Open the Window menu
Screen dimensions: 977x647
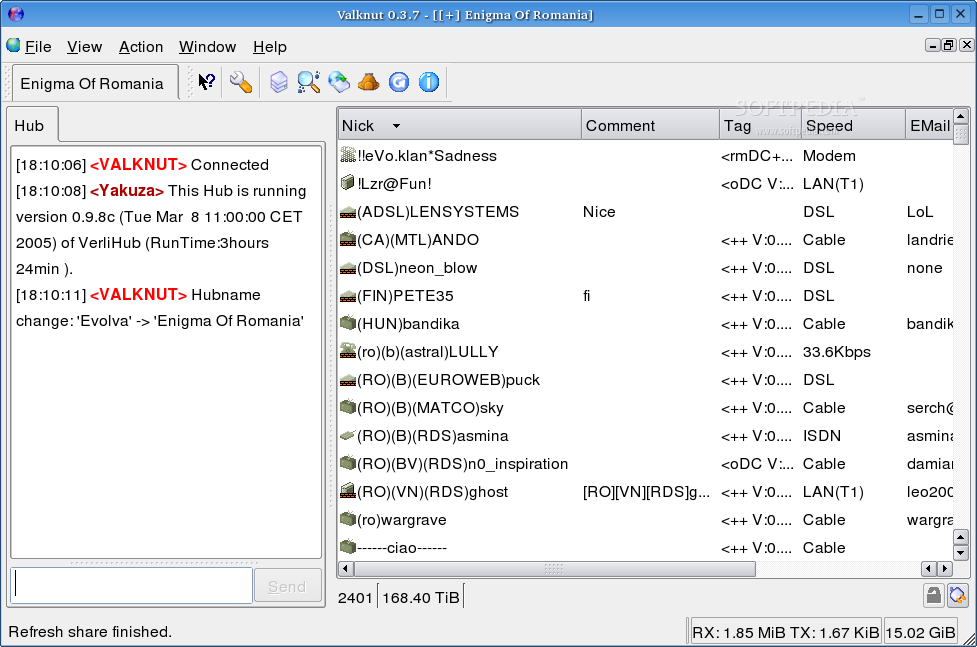click(x=207, y=47)
